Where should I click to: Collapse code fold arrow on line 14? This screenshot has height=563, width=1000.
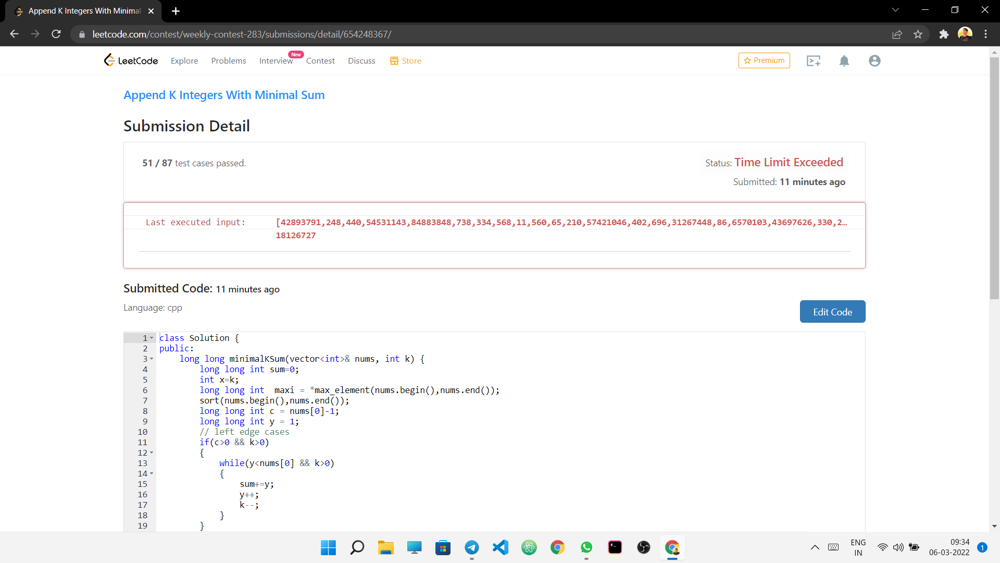[152, 474]
